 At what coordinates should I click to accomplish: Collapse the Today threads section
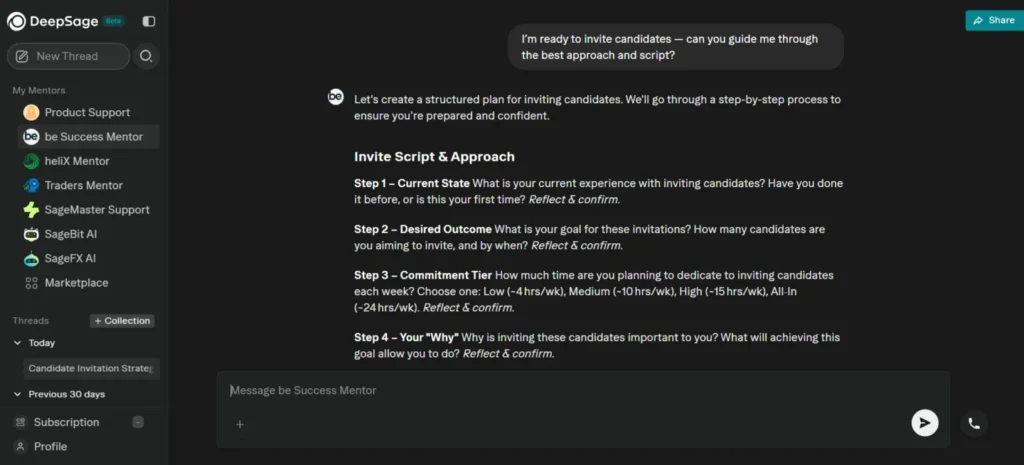(x=17, y=343)
